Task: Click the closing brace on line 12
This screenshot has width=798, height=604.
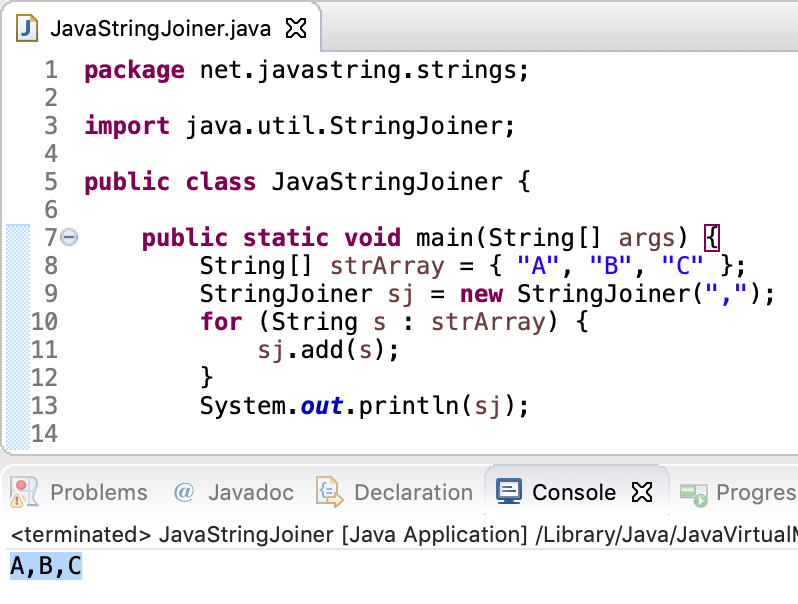Action: click(206, 378)
